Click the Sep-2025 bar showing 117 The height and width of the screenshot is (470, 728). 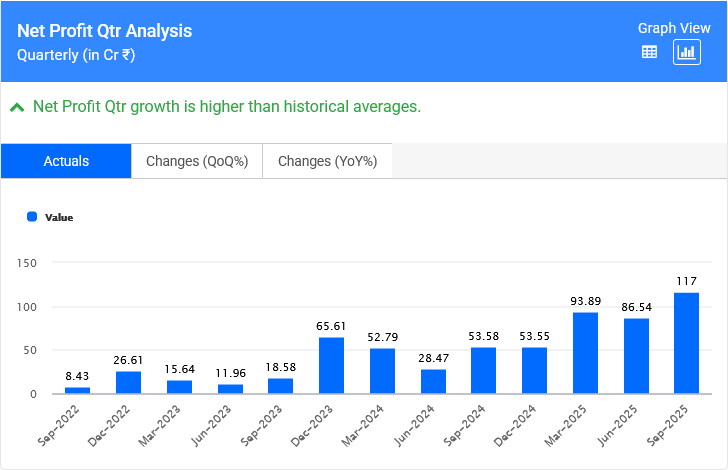(x=687, y=343)
